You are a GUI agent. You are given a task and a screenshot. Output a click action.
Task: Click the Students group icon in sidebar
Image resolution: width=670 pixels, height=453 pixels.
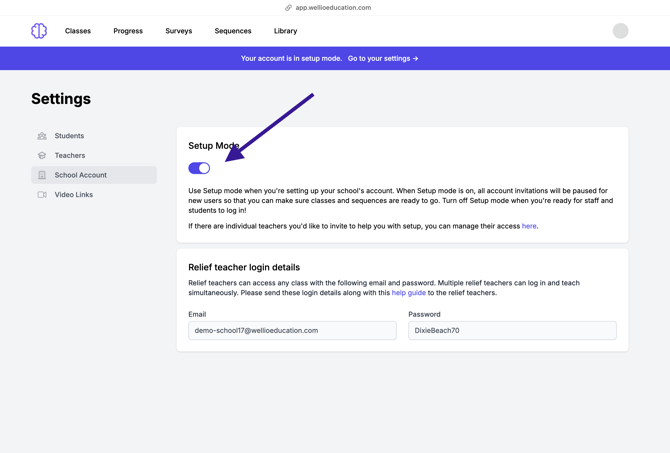tap(42, 136)
